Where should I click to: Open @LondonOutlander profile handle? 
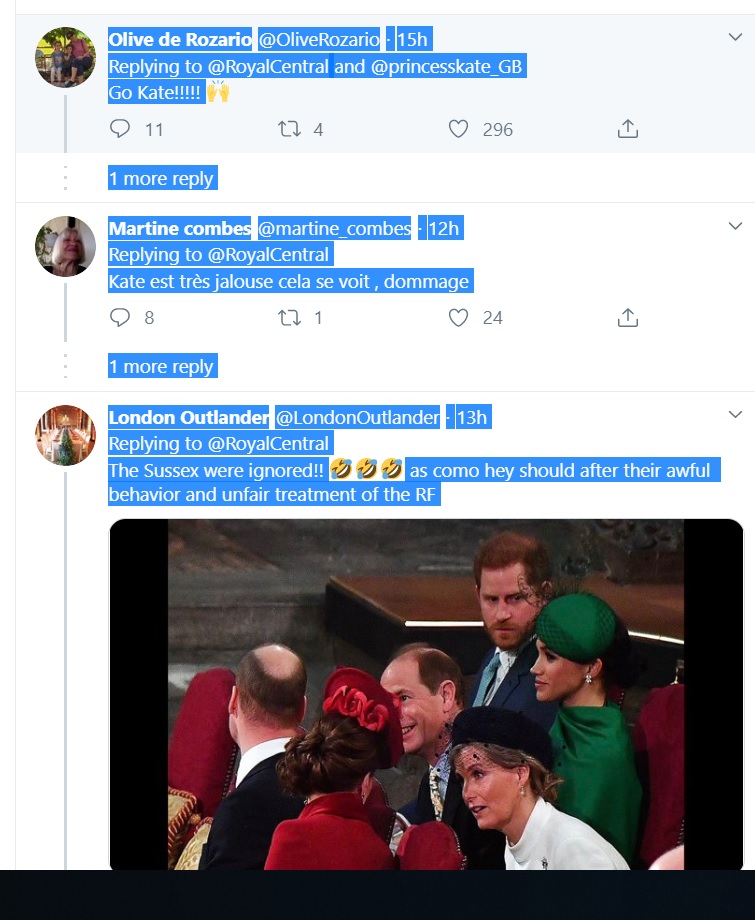pos(357,418)
